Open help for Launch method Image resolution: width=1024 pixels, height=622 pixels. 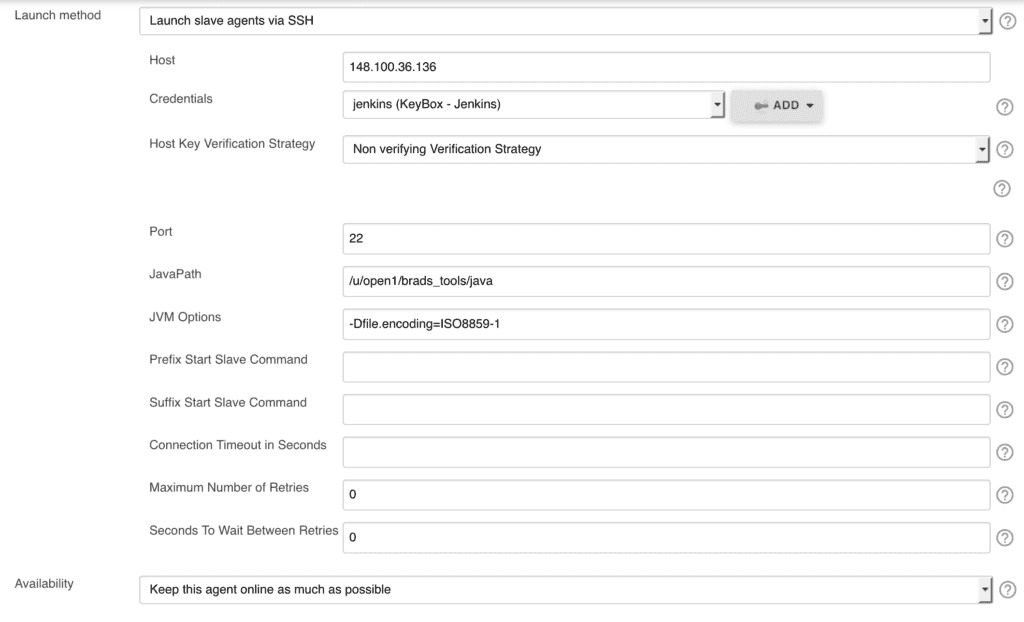(x=1007, y=21)
